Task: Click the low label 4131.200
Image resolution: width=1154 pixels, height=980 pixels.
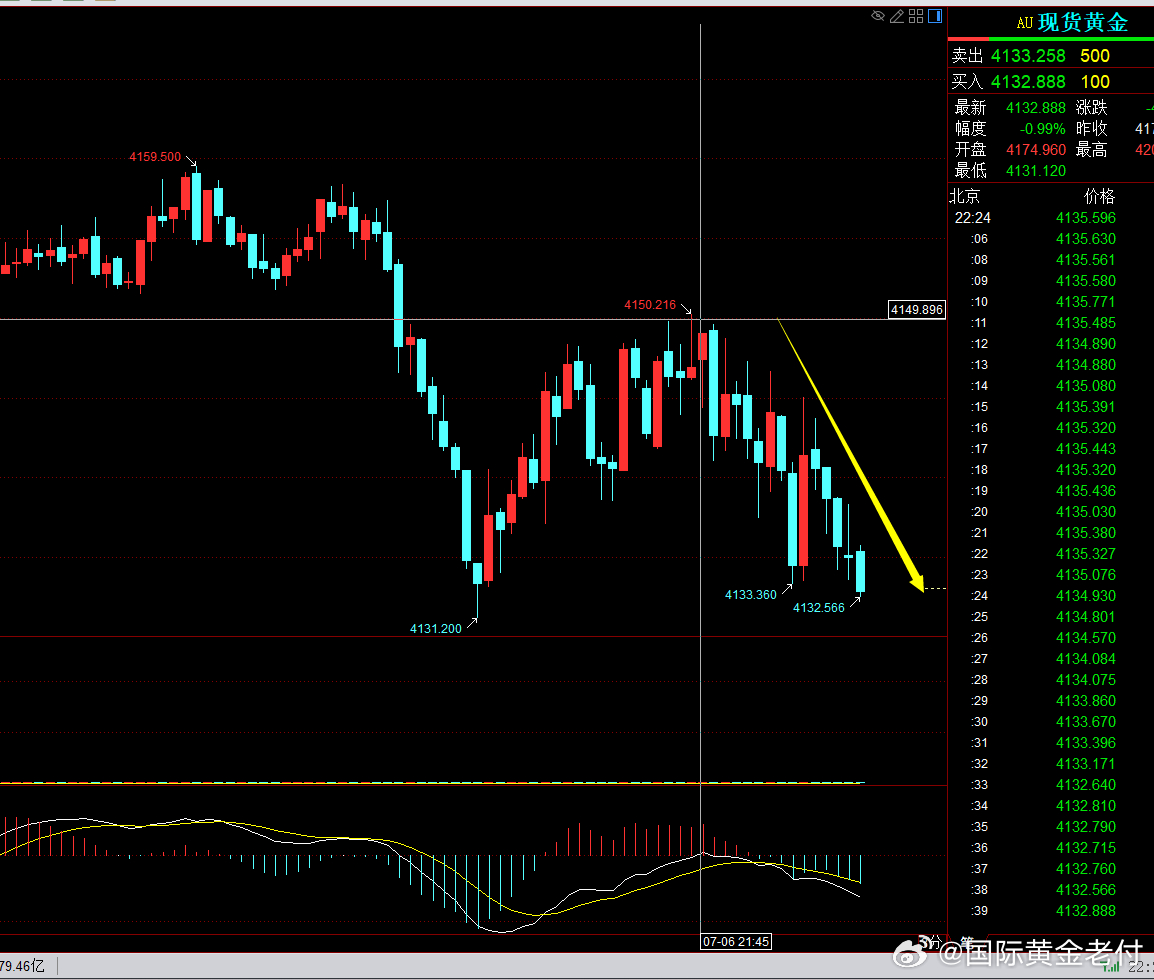Action: [x=436, y=628]
